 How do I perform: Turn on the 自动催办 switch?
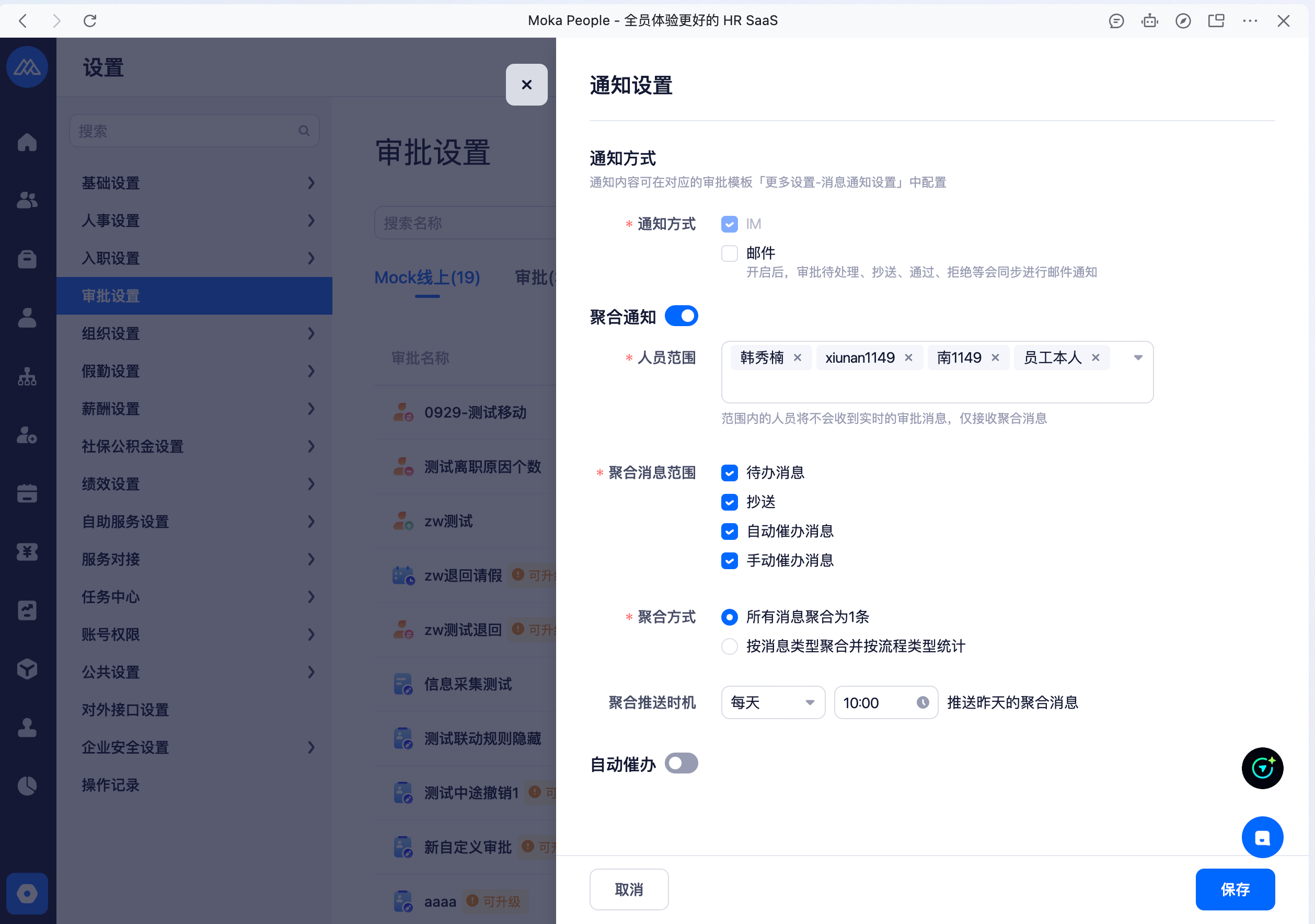click(681, 764)
